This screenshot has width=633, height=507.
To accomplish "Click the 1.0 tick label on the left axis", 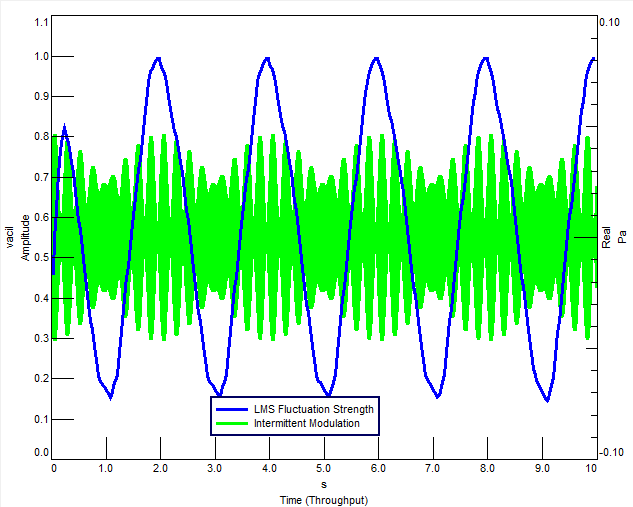I will tap(41, 56).
